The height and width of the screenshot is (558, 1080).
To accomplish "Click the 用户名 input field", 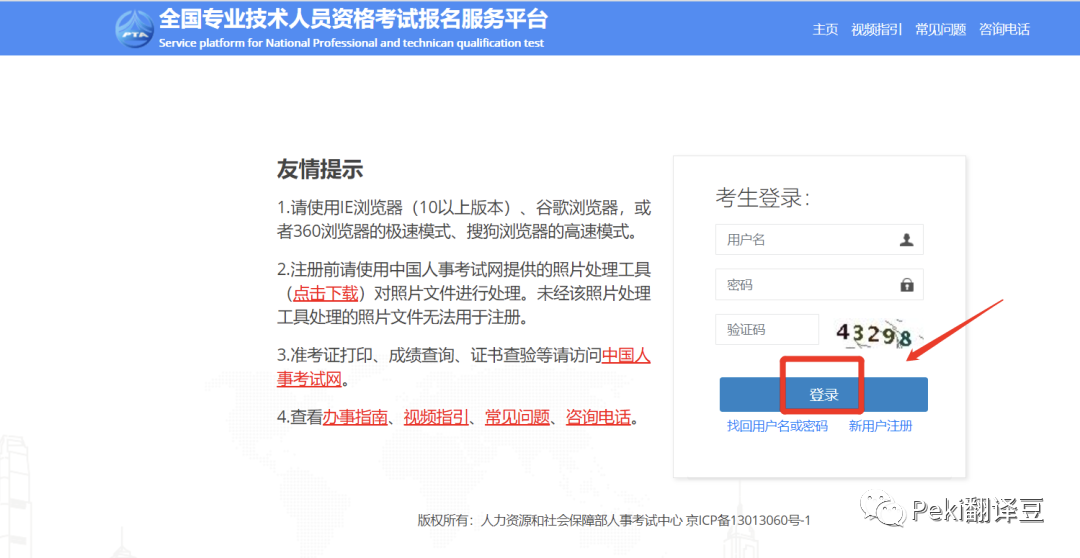I will [819, 240].
